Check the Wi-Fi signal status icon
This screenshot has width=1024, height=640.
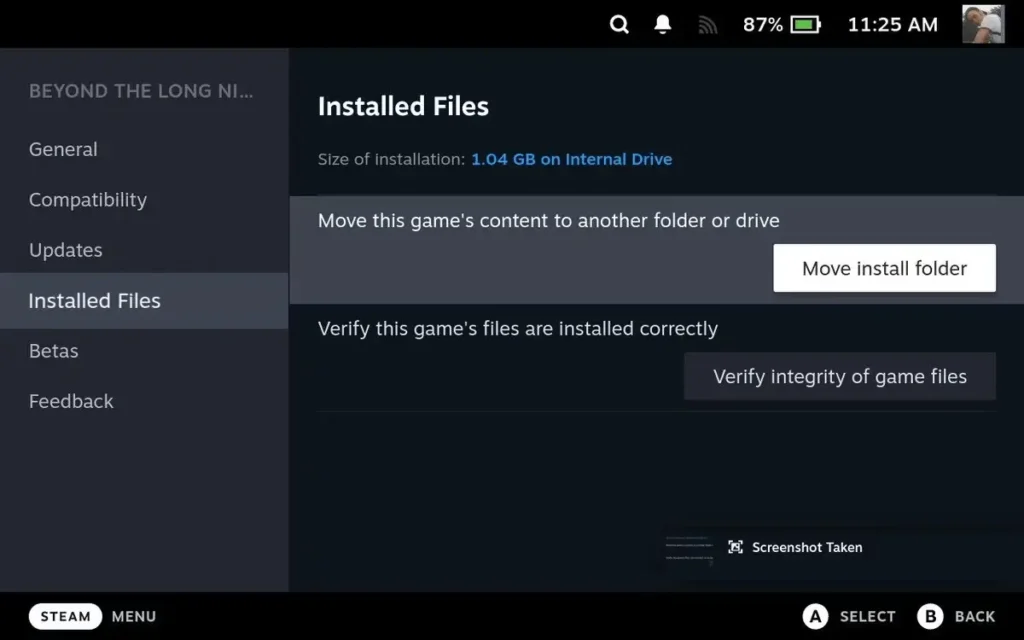coord(707,24)
